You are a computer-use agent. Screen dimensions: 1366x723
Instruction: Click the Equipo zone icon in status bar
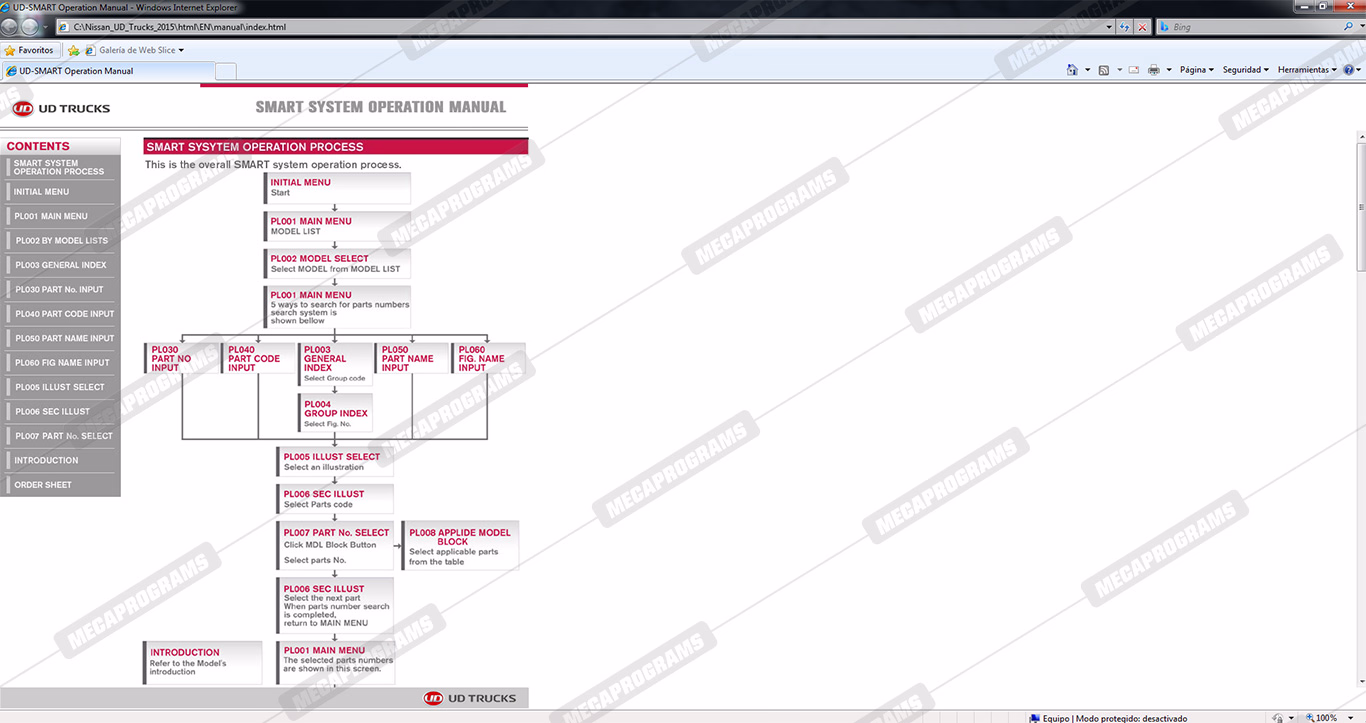pyautogui.click(x=1034, y=718)
